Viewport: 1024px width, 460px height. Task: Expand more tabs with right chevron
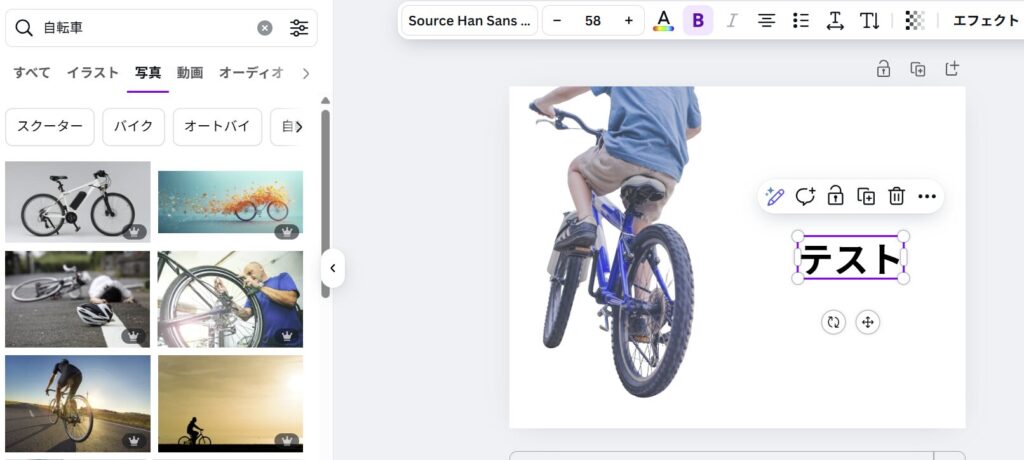pyautogui.click(x=305, y=73)
